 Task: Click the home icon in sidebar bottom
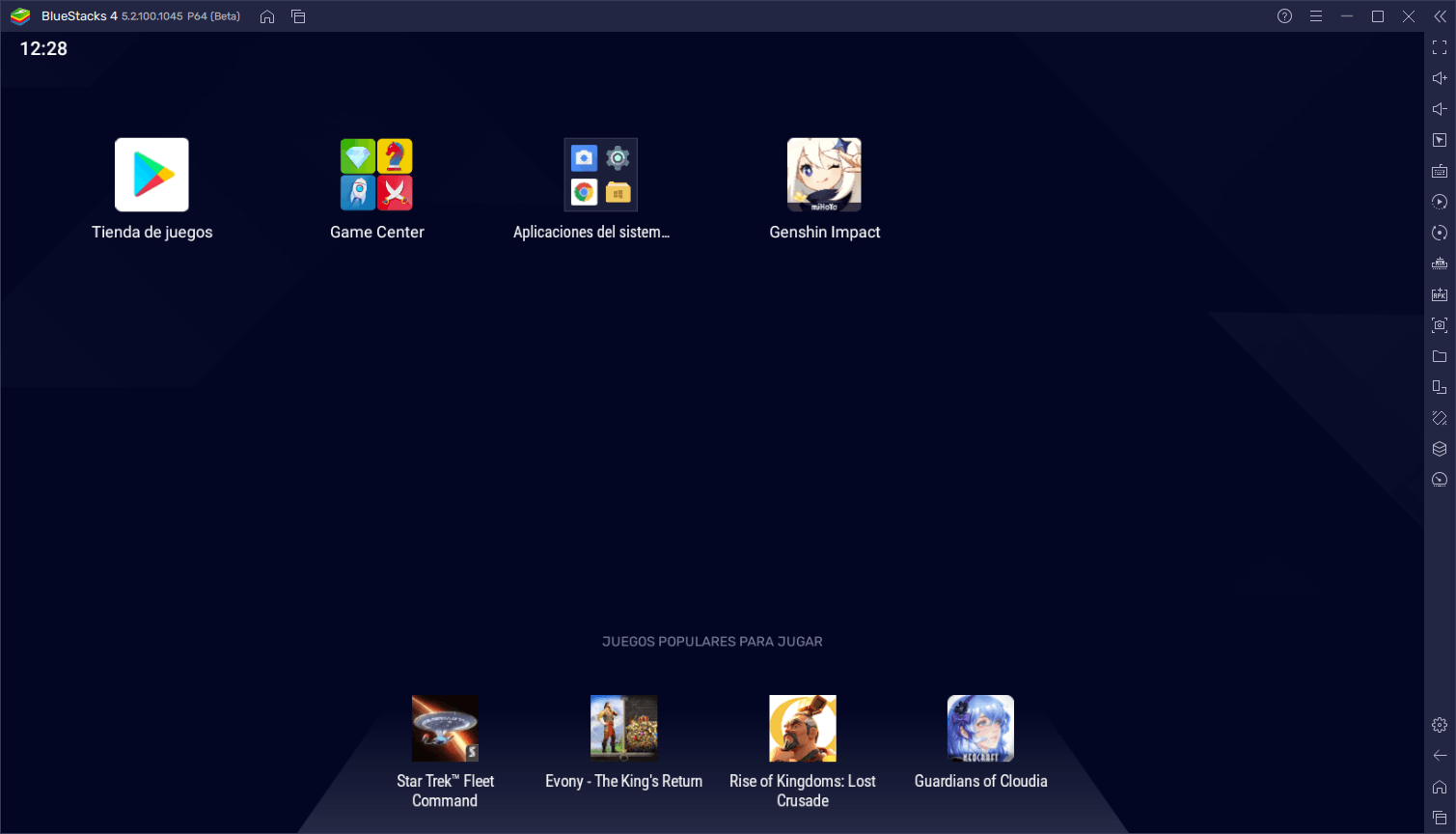(1440, 787)
